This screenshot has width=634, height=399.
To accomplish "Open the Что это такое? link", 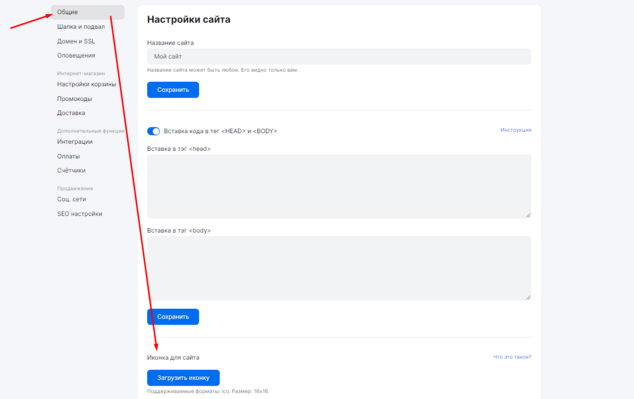I will (512, 357).
